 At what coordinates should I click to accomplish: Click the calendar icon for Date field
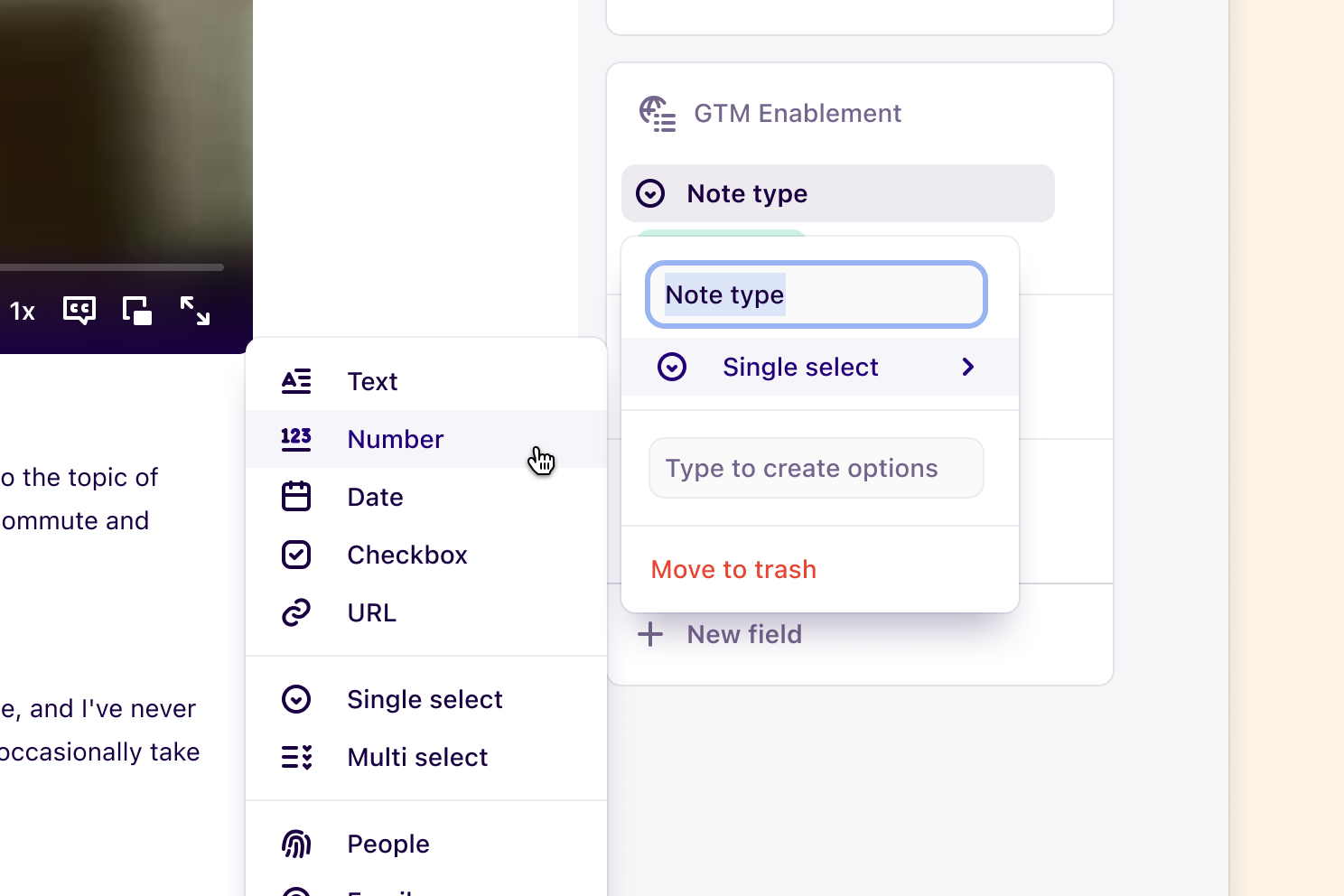pyautogui.click(x=296, y=497)
